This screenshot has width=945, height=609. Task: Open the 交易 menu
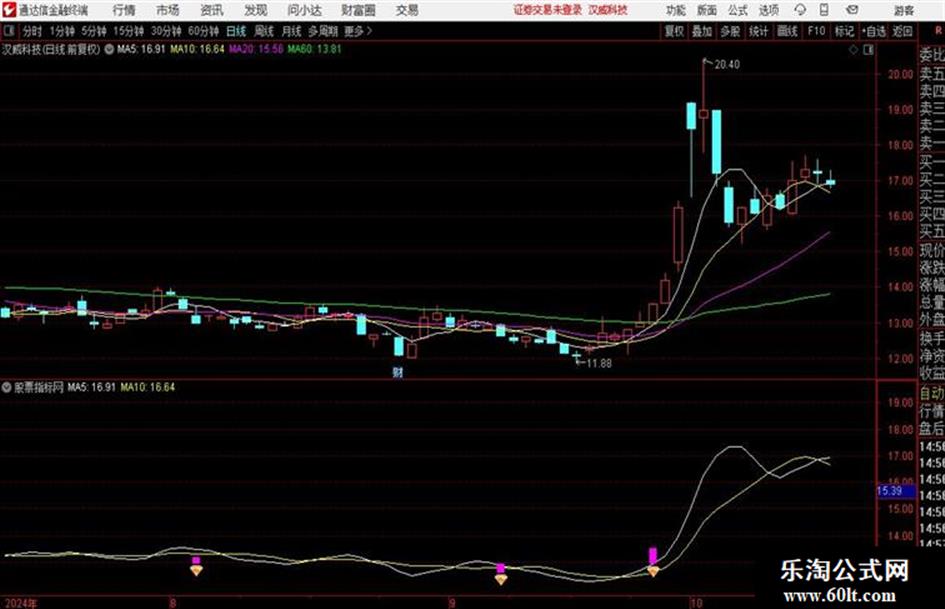pos(407,10)
